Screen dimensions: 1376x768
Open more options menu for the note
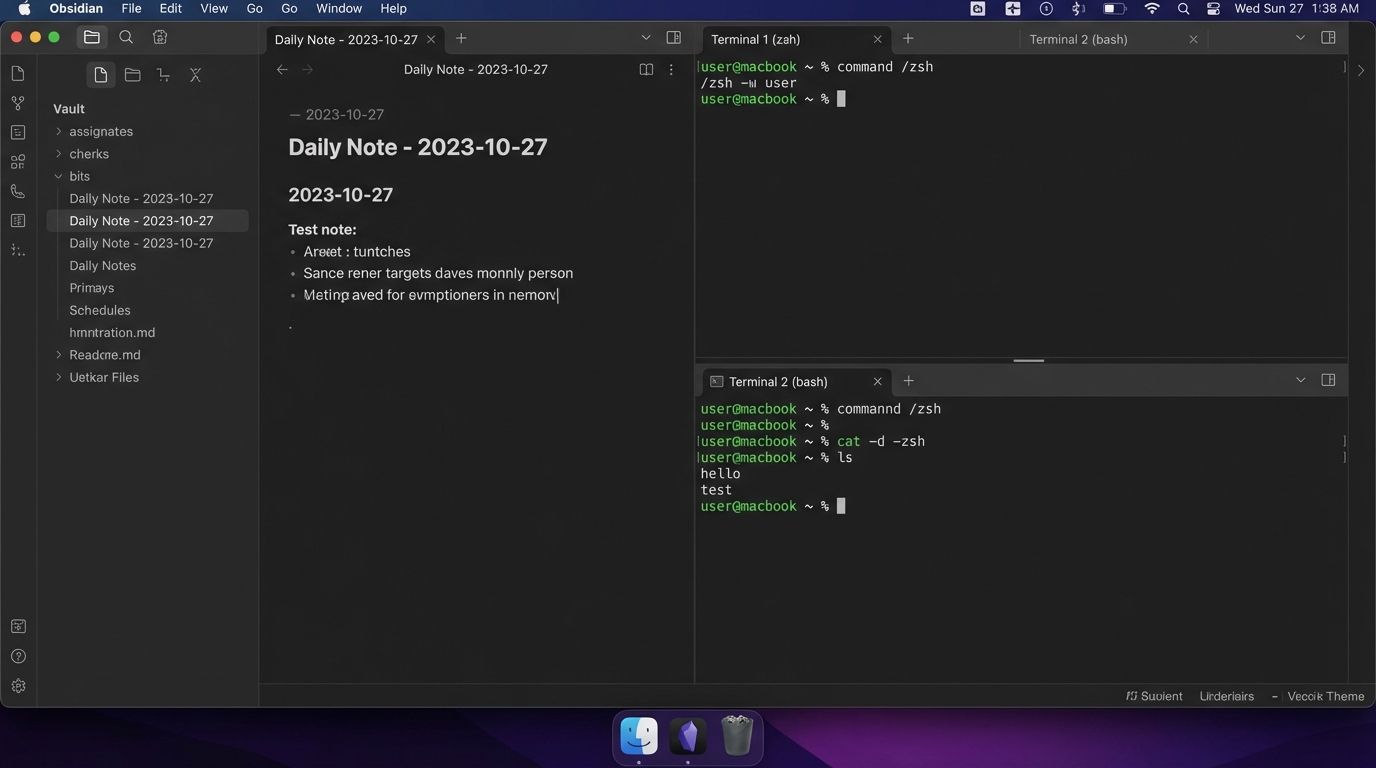671,70
